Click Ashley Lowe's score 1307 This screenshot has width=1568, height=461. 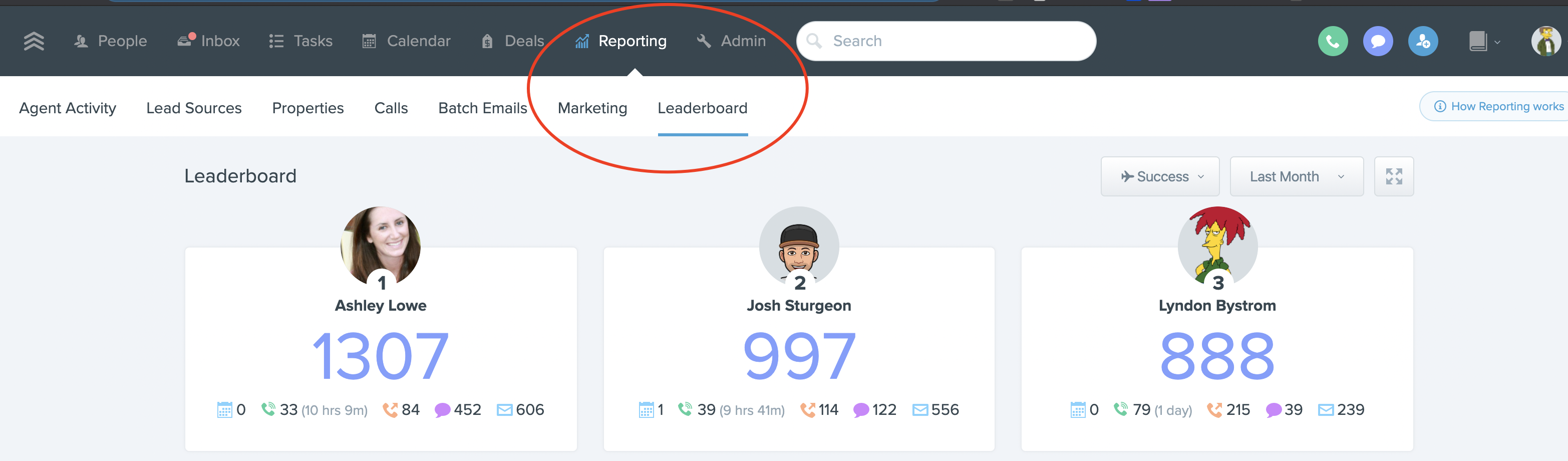(381, 356)
